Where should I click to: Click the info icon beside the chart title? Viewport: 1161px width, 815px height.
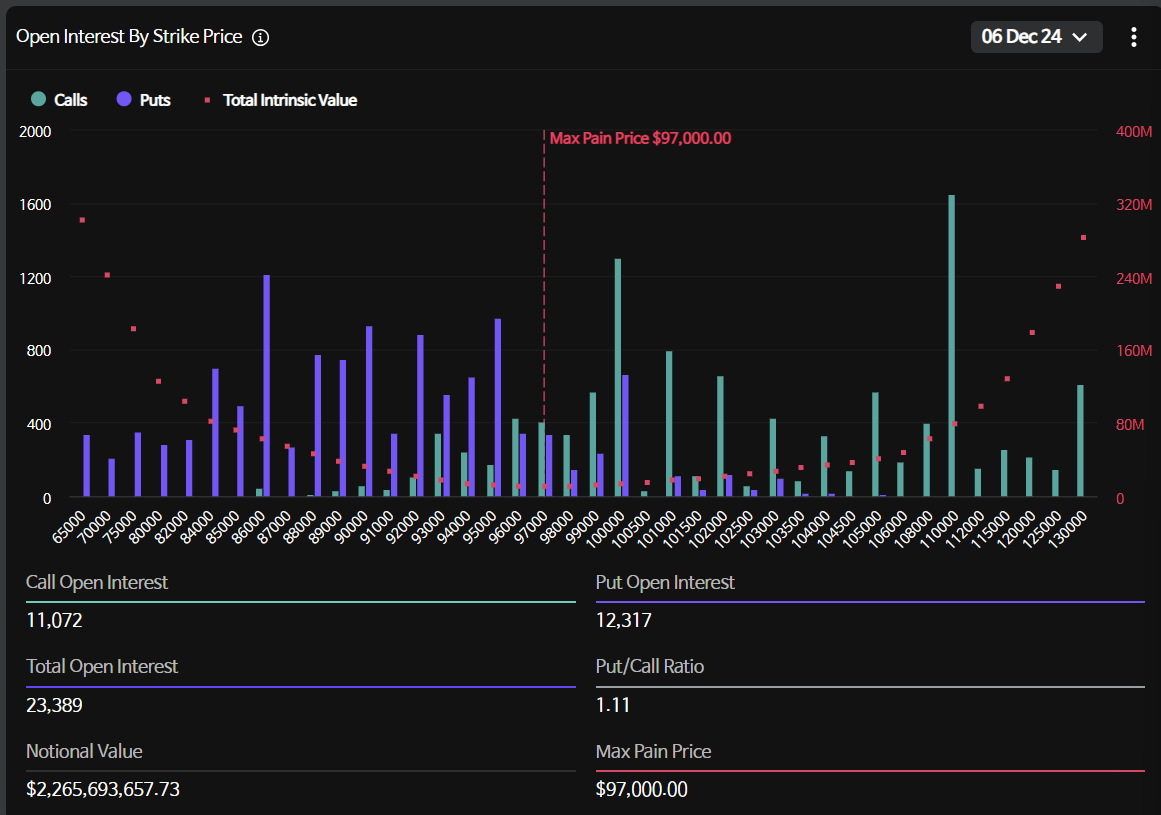(261, 38)
